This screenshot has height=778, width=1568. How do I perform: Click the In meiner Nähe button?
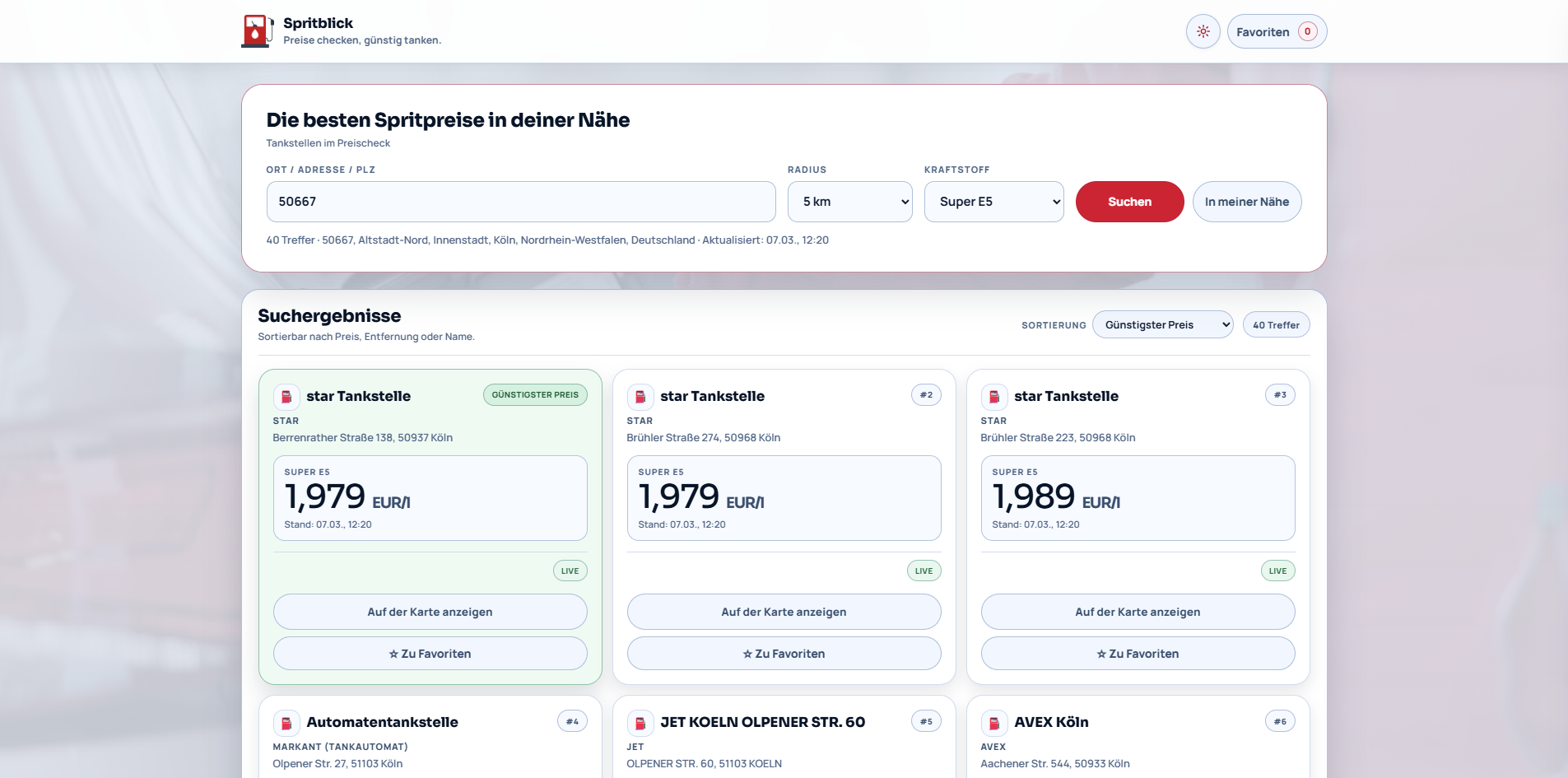tap(1246, 202)
